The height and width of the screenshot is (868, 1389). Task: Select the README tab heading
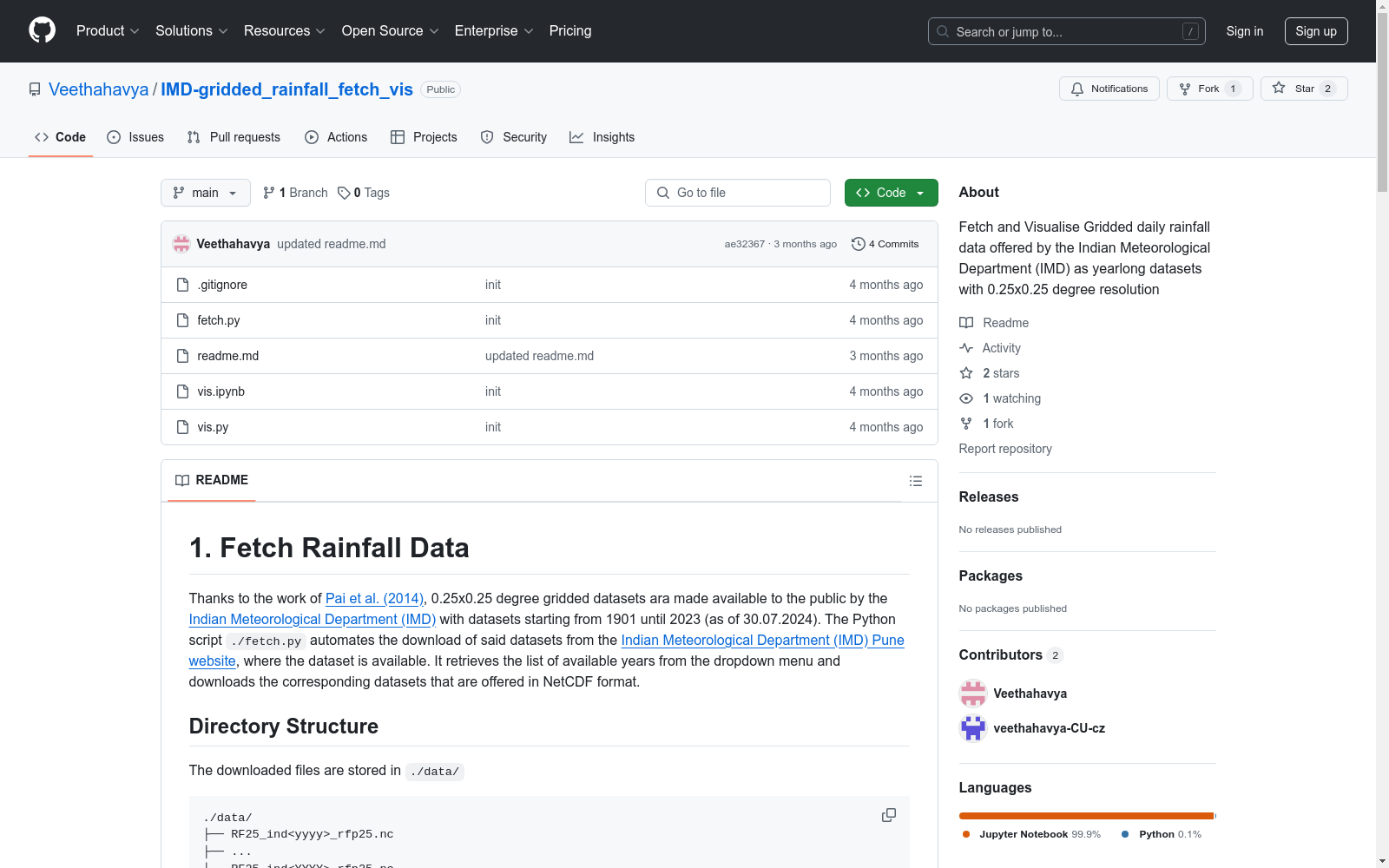pyautogui.click(x=212, y=480)
